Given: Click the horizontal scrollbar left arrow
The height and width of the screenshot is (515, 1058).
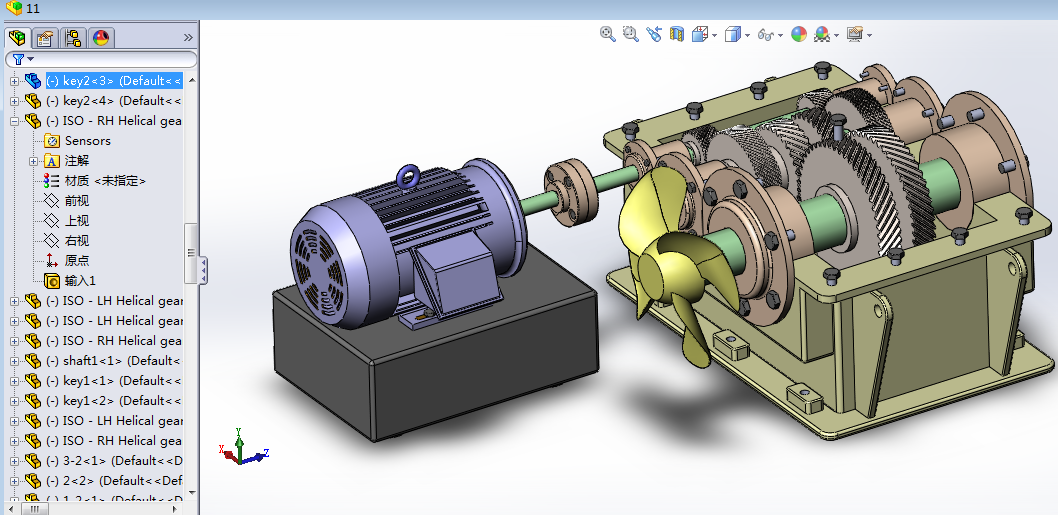Looking at the screenshot, I should point(9,510).
